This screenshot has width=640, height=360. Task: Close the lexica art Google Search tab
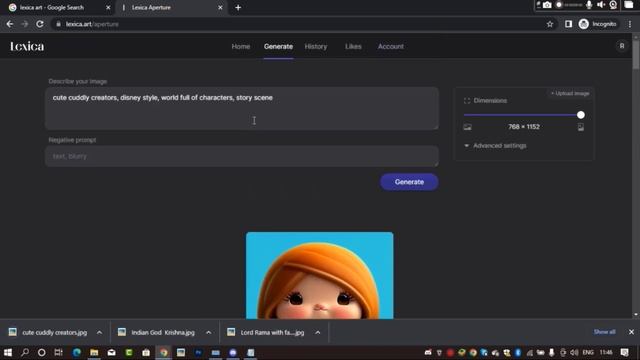tap(108, 7)
